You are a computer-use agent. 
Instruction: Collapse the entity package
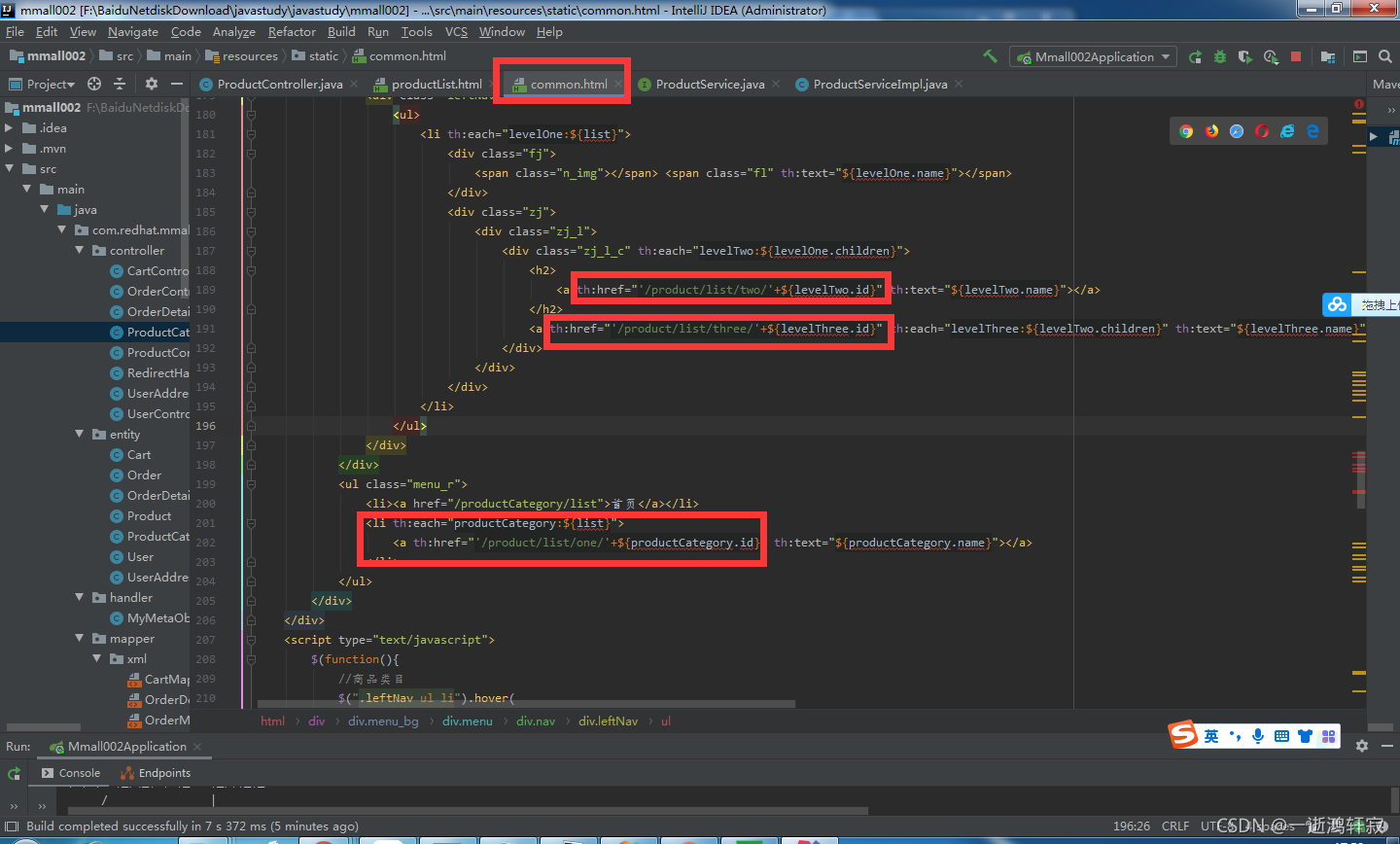pyautogui.click(x=80, y=434)
